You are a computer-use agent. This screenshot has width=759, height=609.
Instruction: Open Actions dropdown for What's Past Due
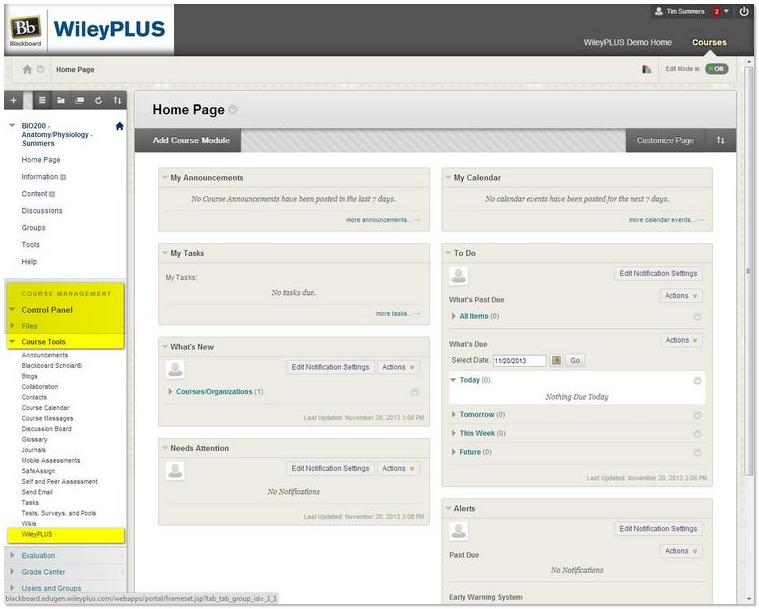point(681,296)
